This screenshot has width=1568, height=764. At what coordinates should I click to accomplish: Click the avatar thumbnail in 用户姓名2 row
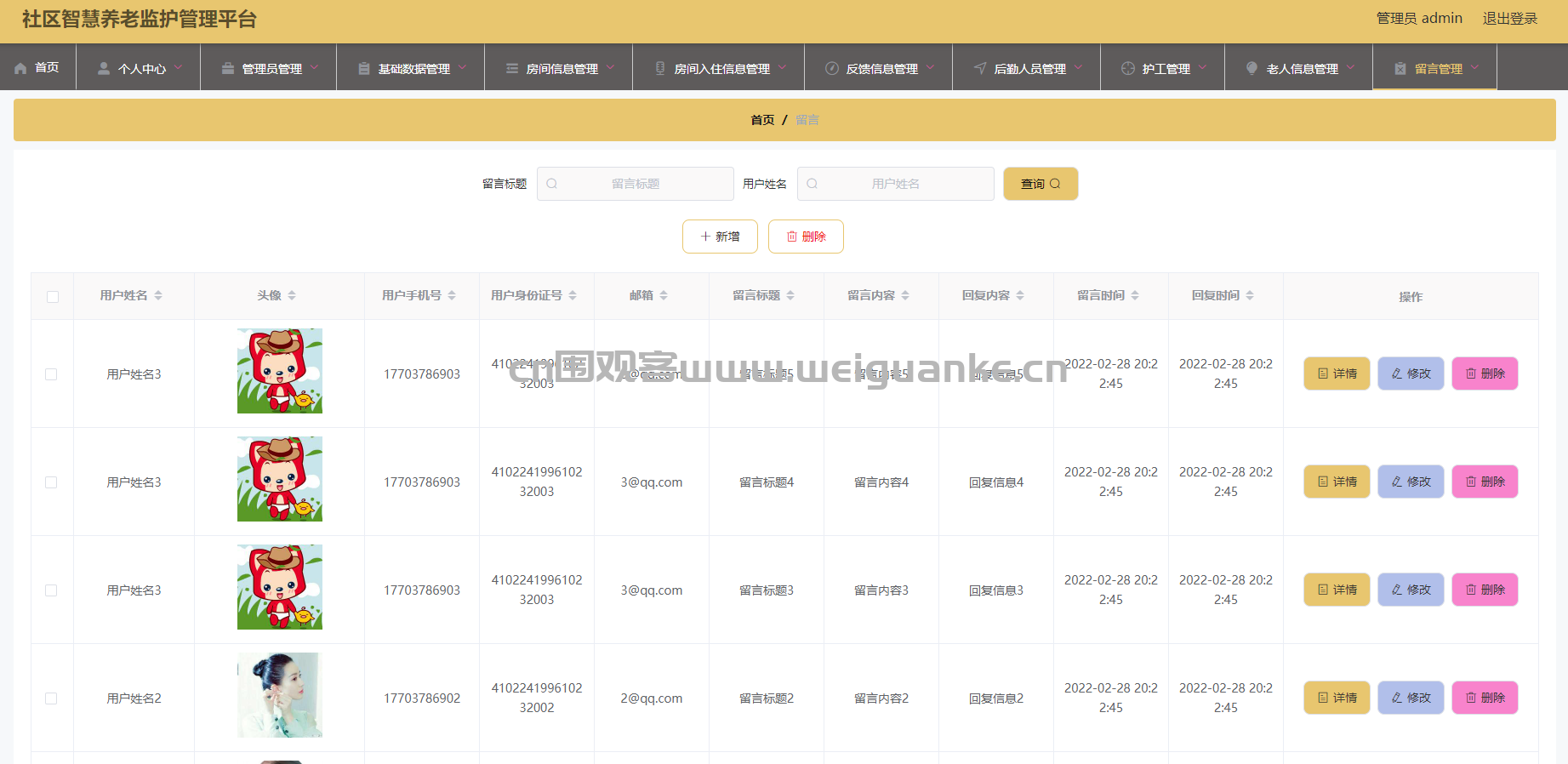tap(280, 695)
